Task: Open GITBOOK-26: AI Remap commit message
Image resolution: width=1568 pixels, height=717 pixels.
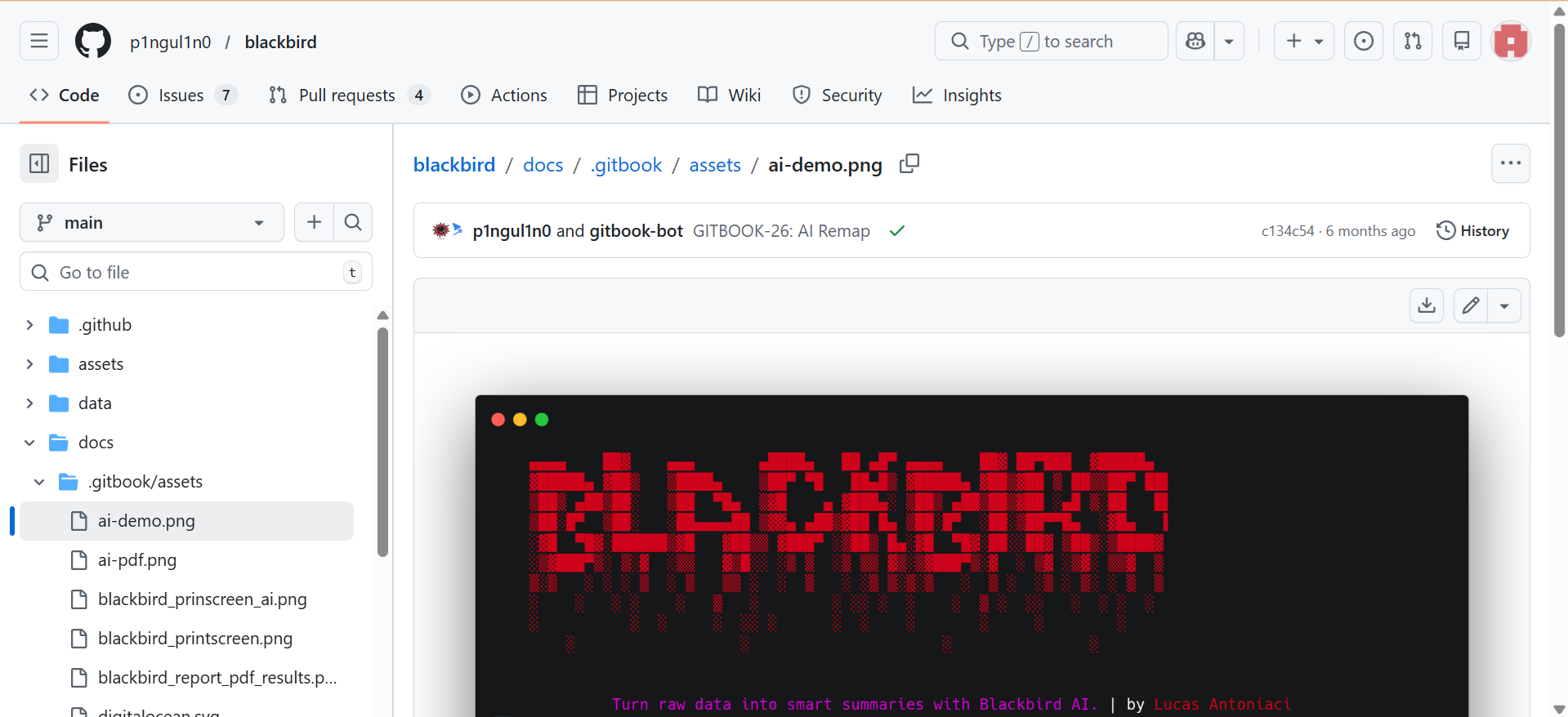Action: pyautogui.click(x=781, y=231)
